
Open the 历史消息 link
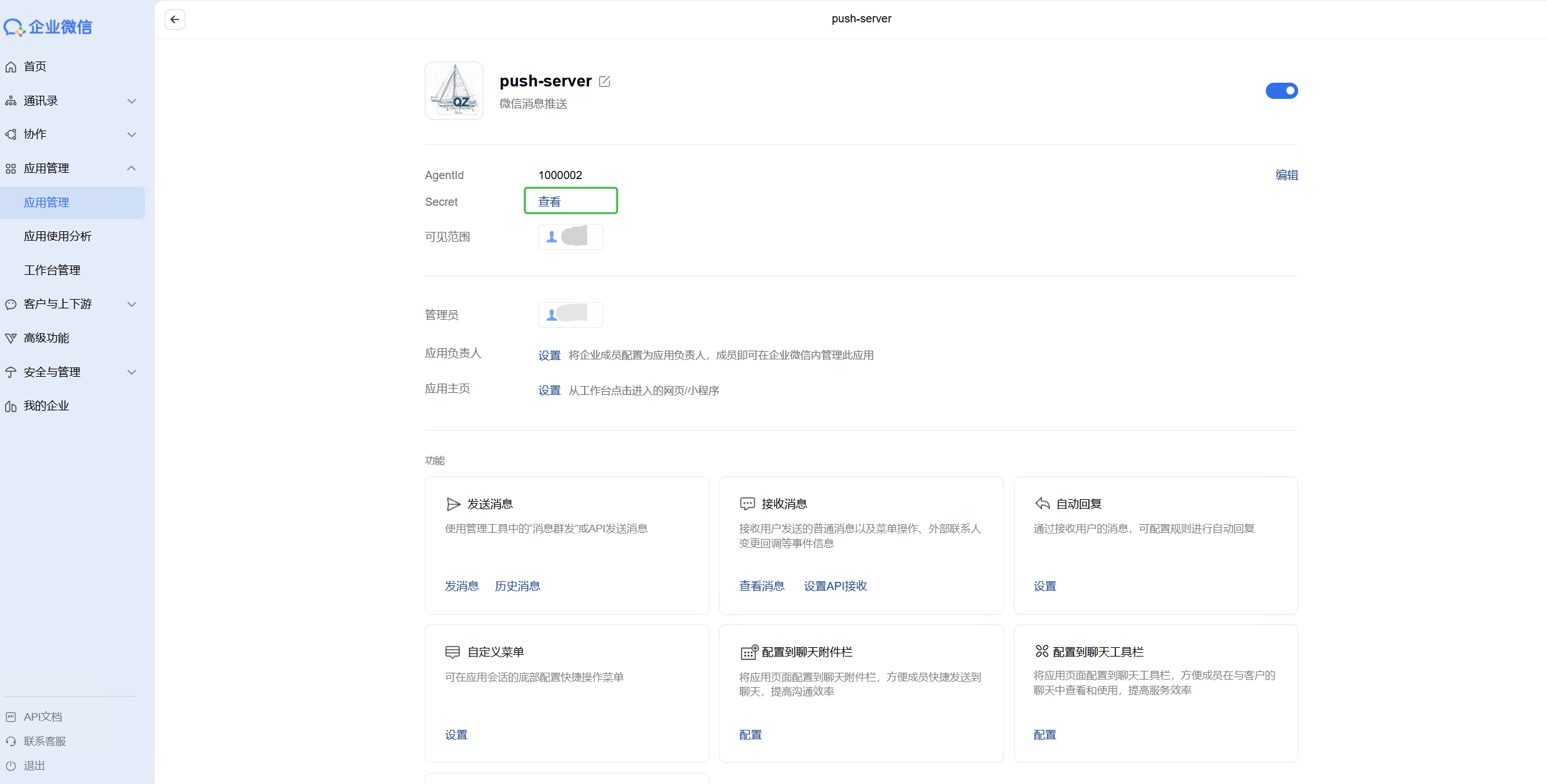pyautogui.click(x=517, y=586)
